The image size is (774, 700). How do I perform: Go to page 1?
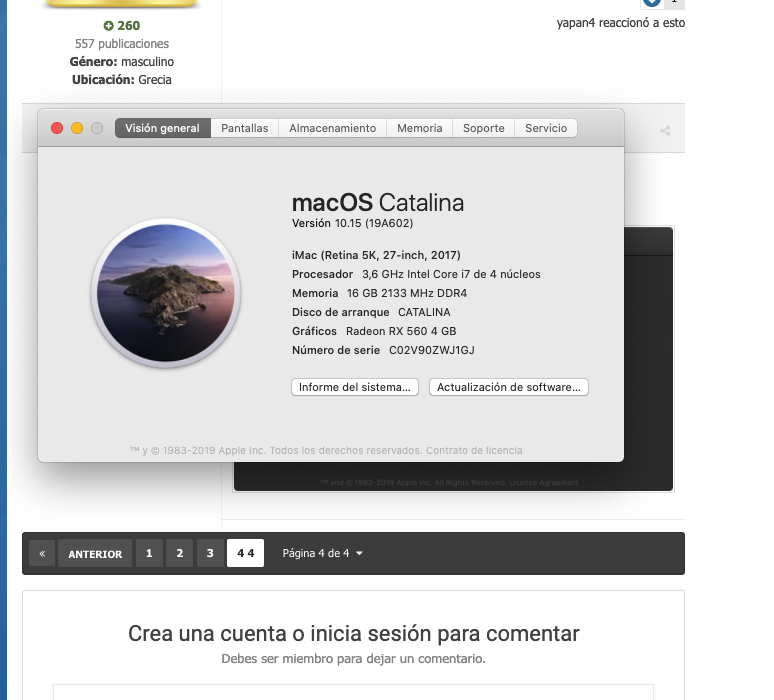click(x=149, y=553)
